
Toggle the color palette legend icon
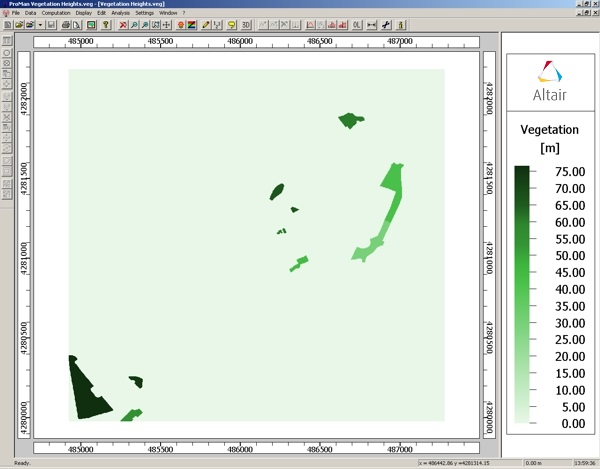(191, 24)
